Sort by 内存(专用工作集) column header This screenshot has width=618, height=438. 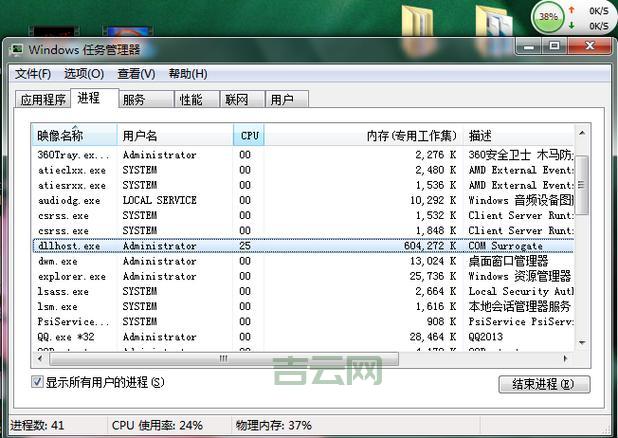coord(363,135)
